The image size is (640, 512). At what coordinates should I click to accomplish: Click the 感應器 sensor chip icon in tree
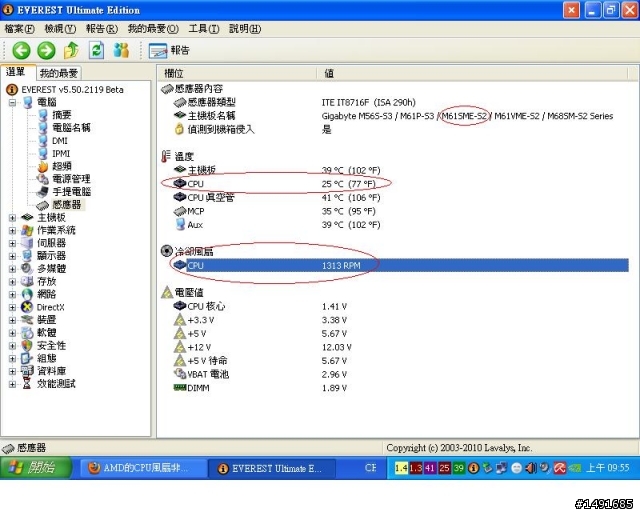coord(42,205)
